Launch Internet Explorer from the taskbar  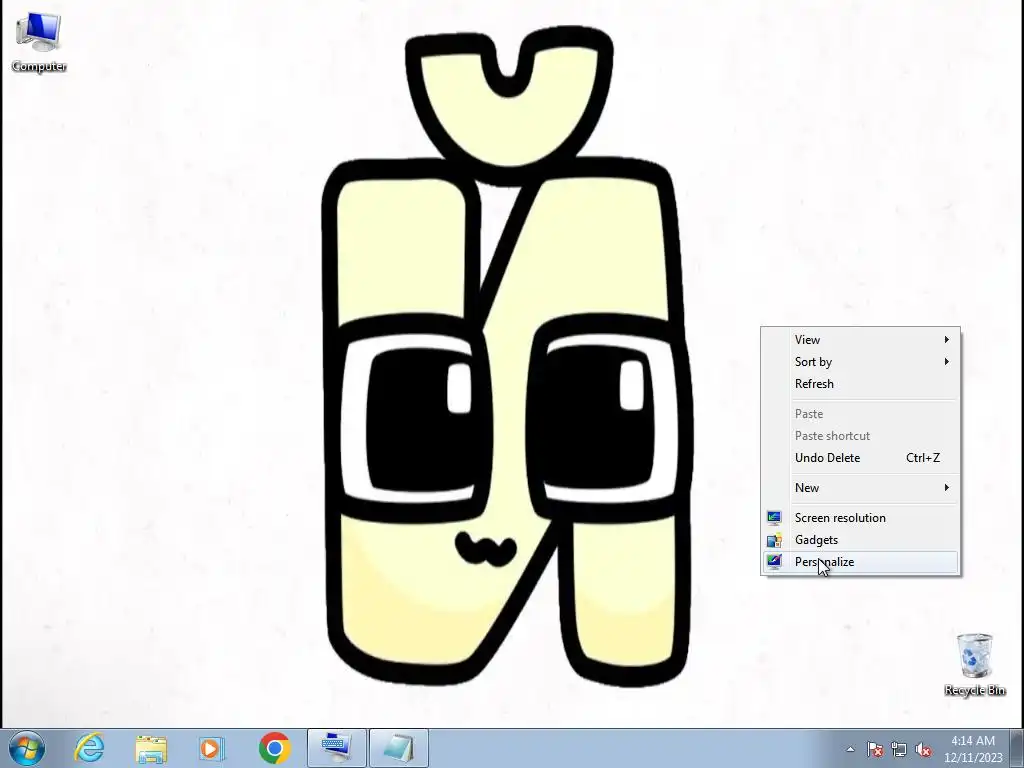coord(89,748)
